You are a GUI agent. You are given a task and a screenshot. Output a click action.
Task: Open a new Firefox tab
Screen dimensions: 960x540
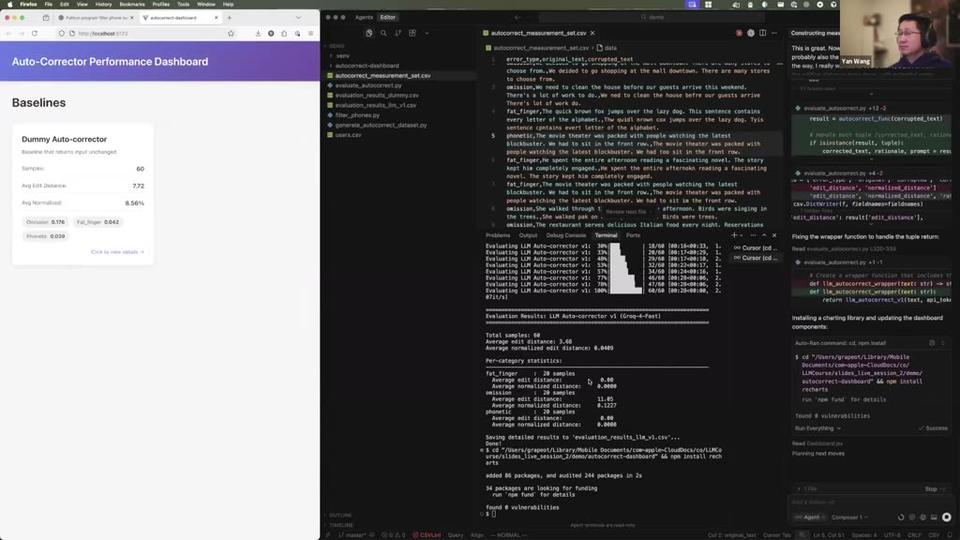click(230, 18)
